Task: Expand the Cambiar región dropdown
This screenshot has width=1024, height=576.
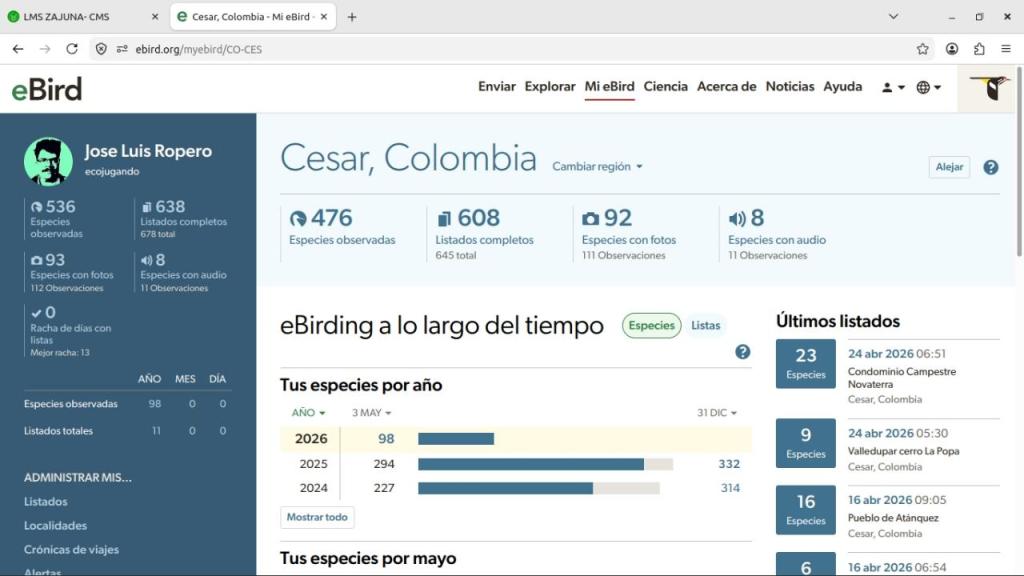Action: [597, 167]
